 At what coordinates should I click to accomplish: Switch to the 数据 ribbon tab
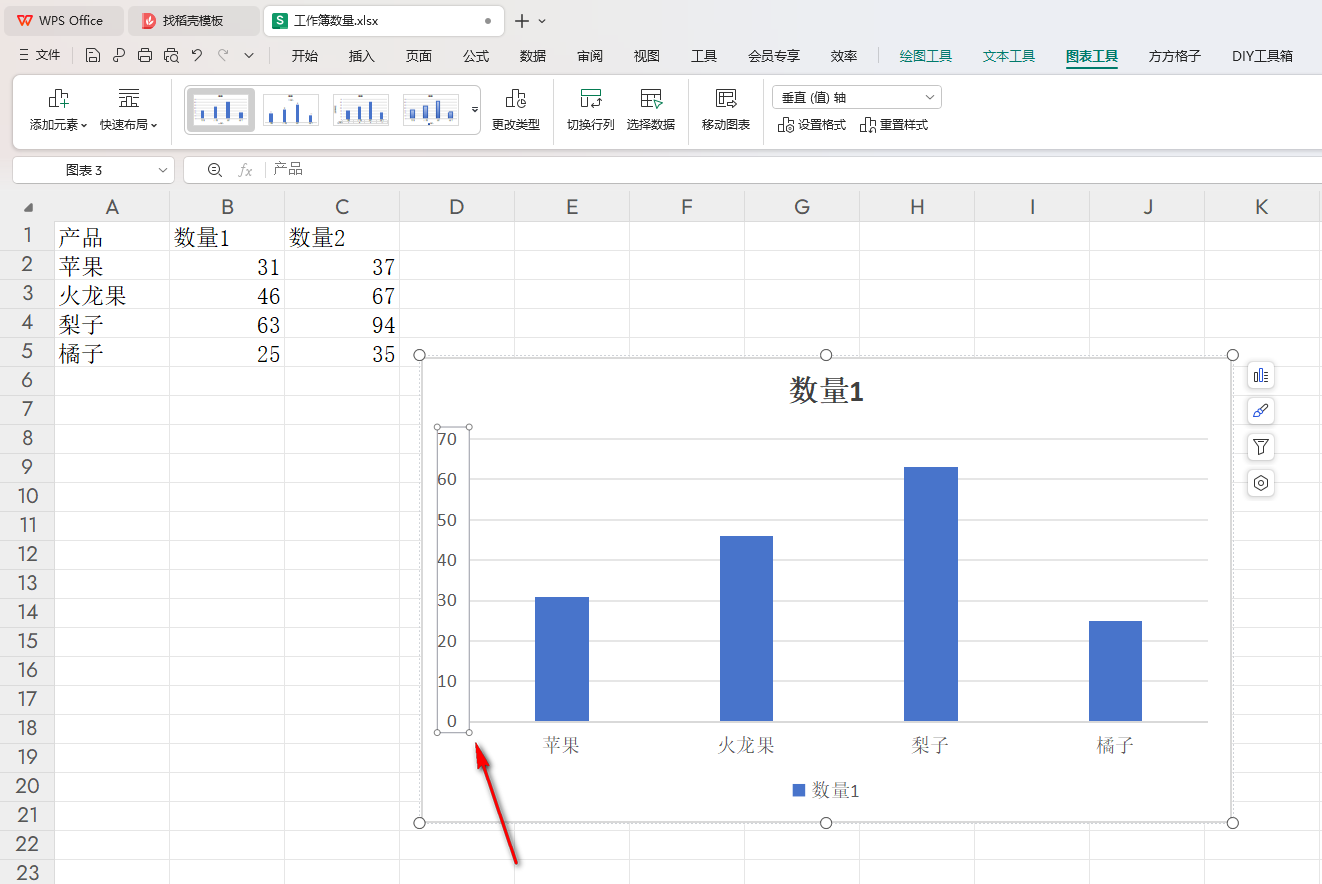coord(533,56)
